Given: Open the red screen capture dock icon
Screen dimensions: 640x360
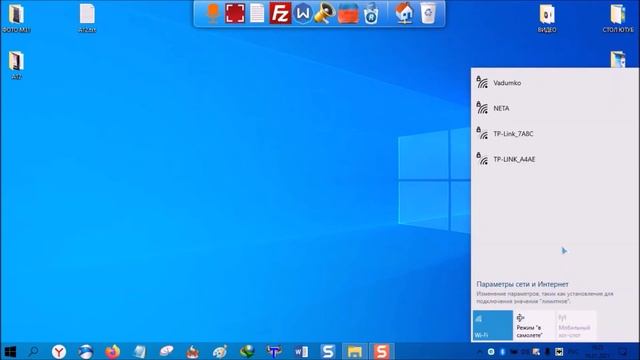Looking at the screenshot, I should (235, 13).
